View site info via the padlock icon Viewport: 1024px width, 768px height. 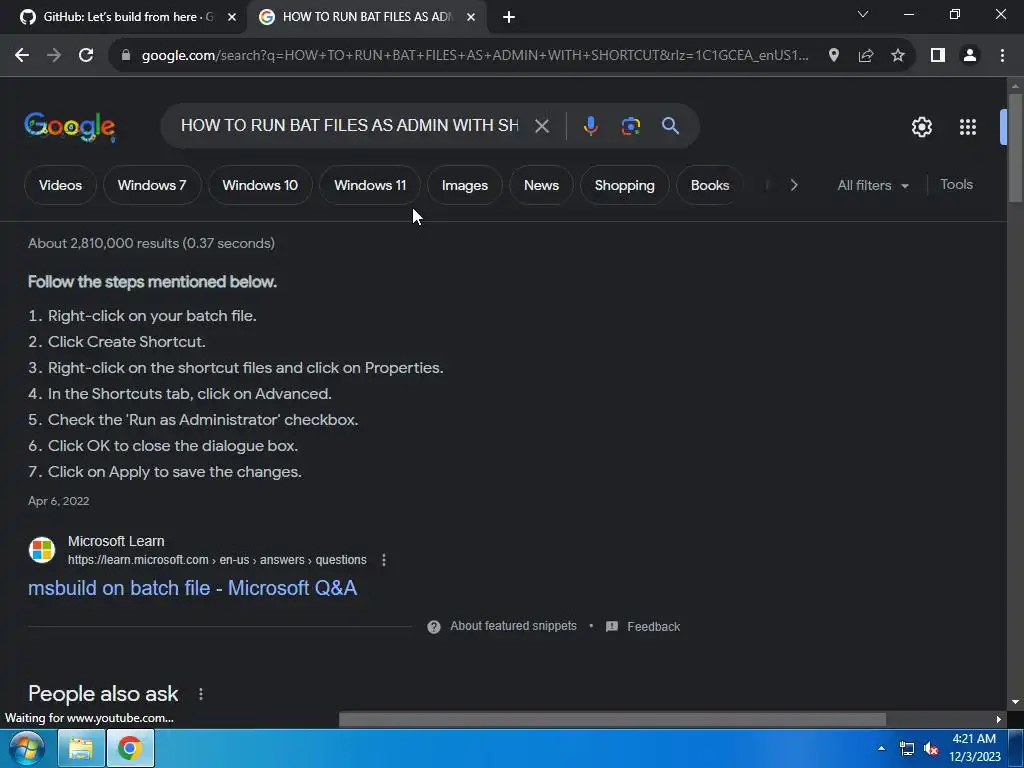click(126, 56)
